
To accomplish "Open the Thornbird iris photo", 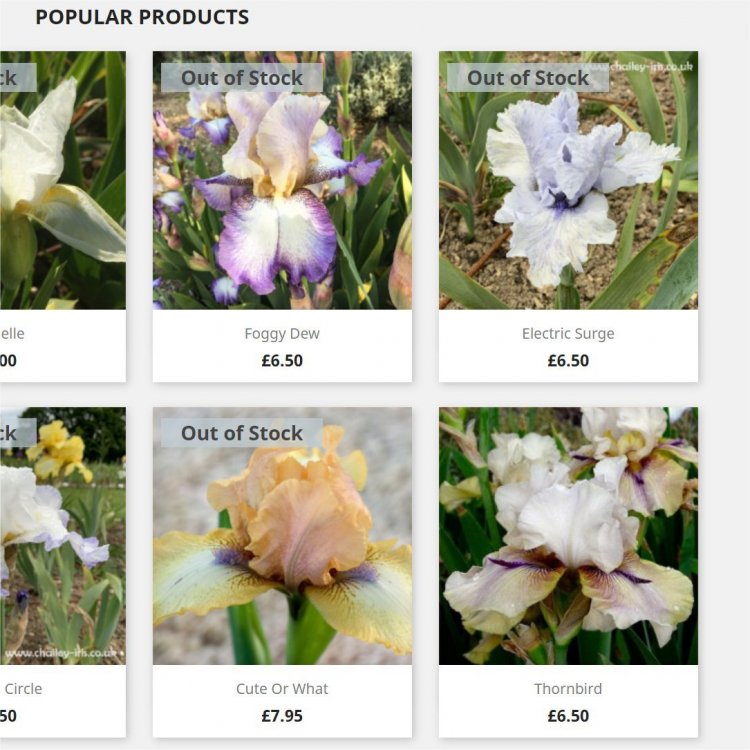I will click(x=568, y=536).
